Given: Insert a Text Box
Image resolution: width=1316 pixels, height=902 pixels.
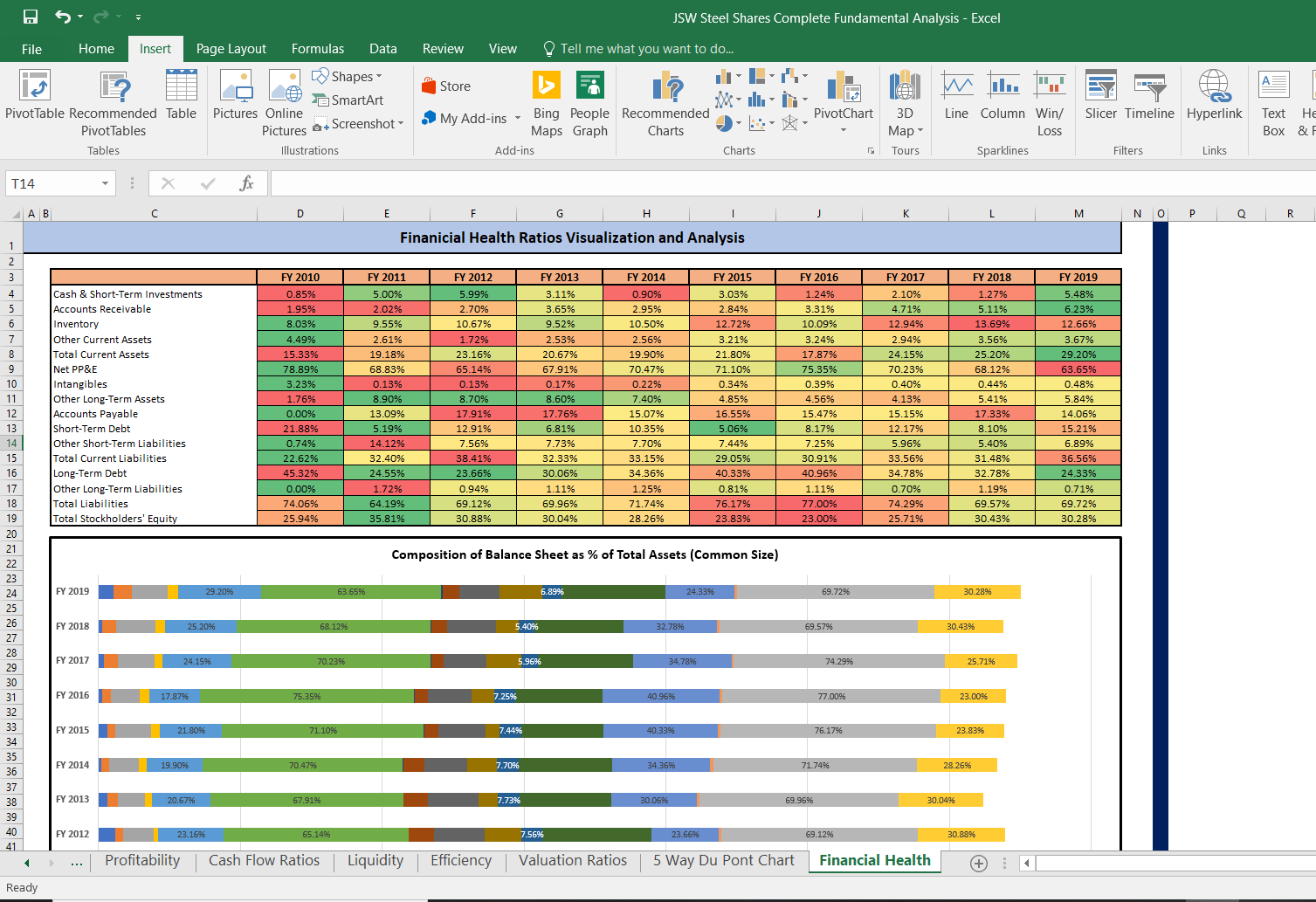Looking at the screenshot, I should [1274, 104].
